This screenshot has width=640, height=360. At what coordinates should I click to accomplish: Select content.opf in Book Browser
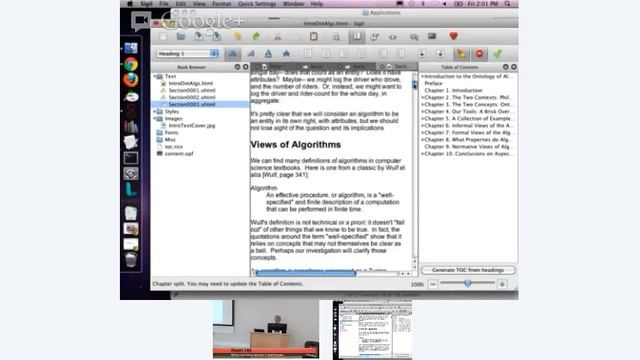[x=179, y=154]
